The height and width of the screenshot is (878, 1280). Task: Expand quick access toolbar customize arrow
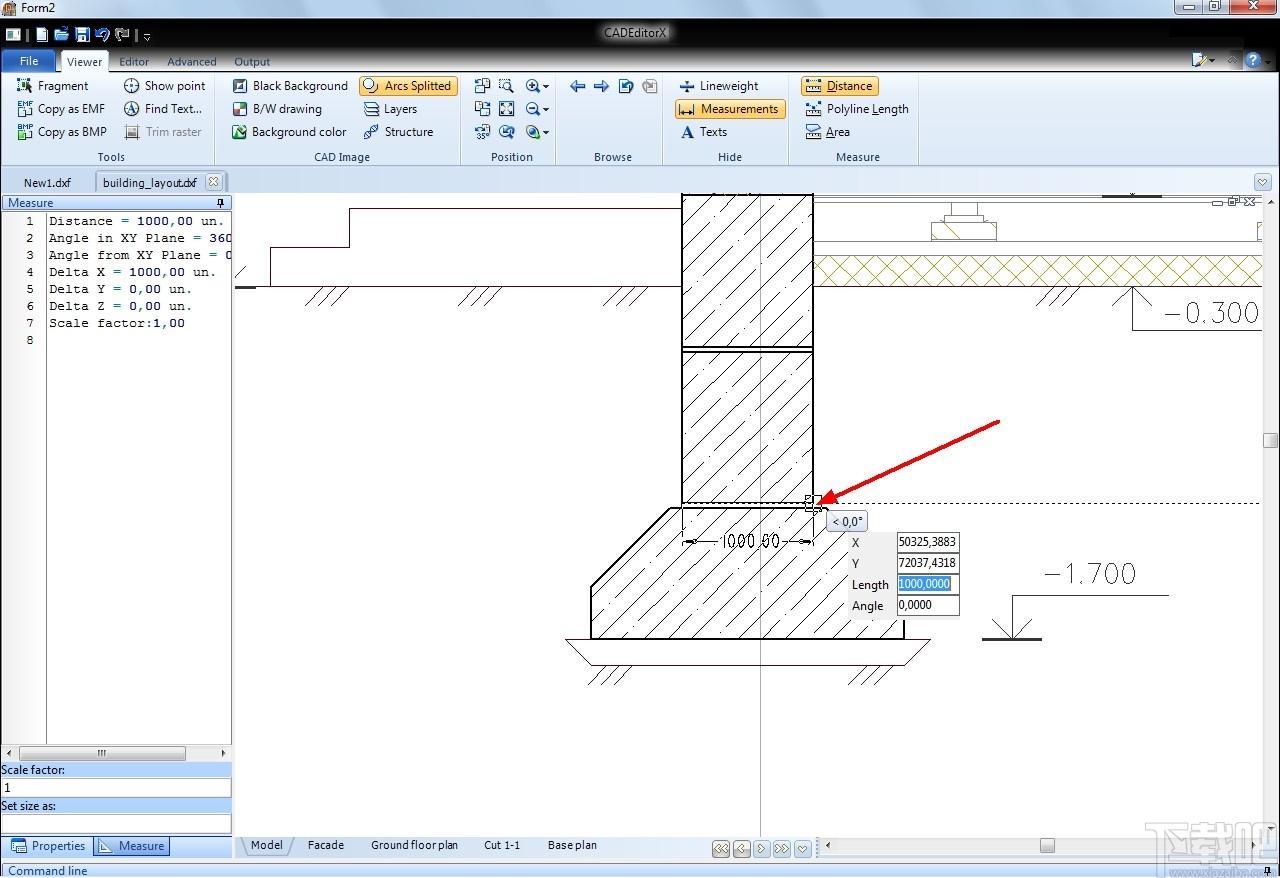(147, 36)
